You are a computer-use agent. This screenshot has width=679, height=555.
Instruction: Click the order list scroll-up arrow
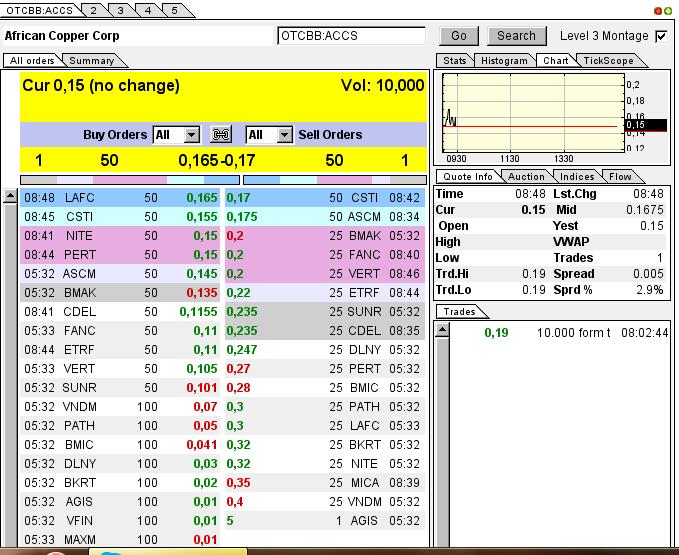[x=10, y=196]
